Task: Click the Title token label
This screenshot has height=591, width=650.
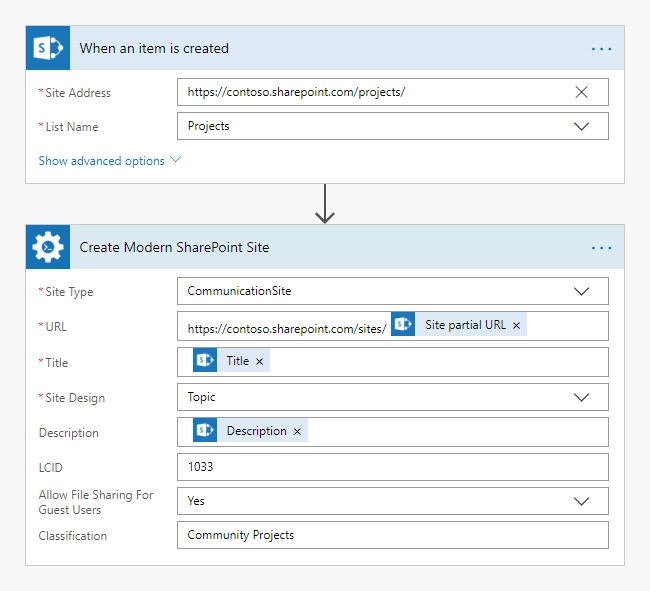Action: 238,361
